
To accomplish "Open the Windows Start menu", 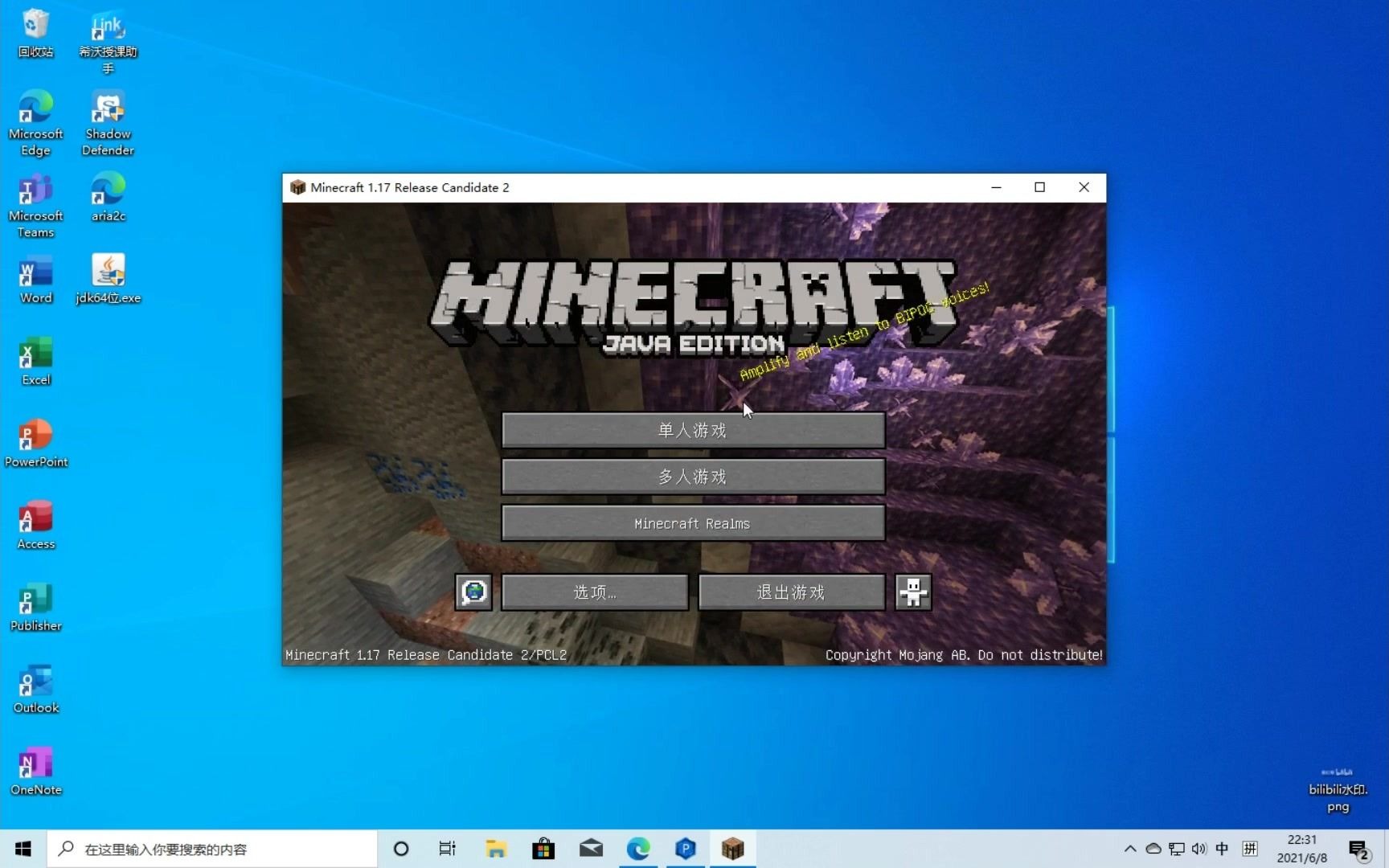I will point(23,849).
